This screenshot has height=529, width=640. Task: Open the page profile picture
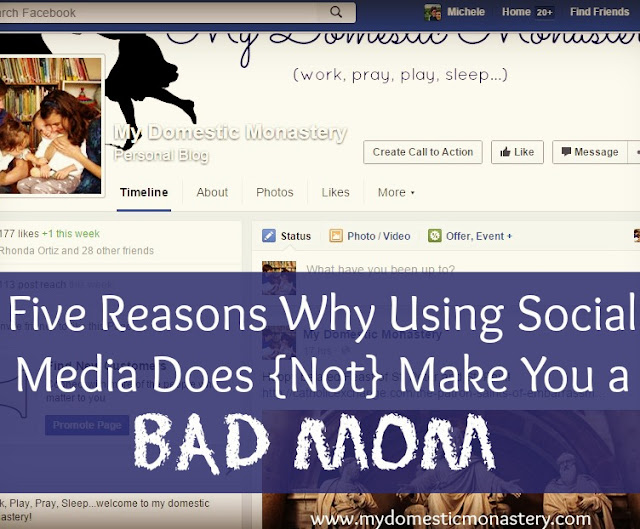[51, 125]
